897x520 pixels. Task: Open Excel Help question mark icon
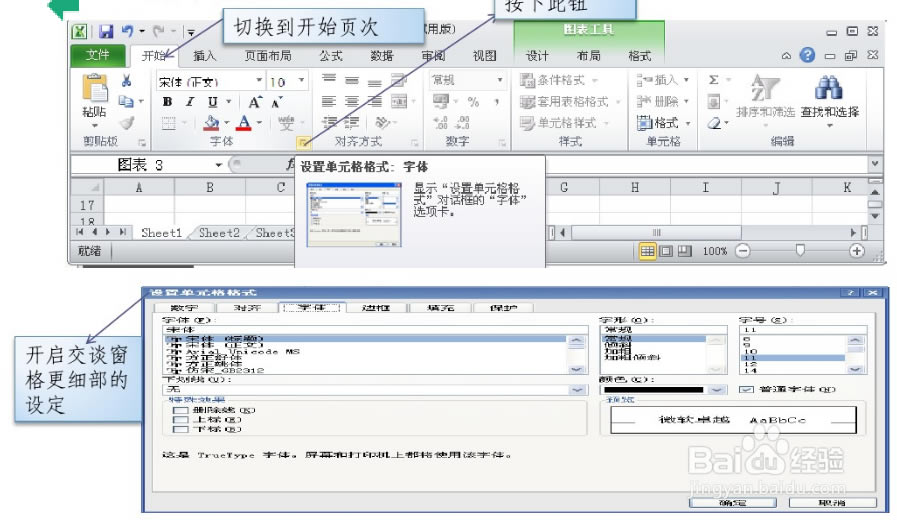point(807,55)
